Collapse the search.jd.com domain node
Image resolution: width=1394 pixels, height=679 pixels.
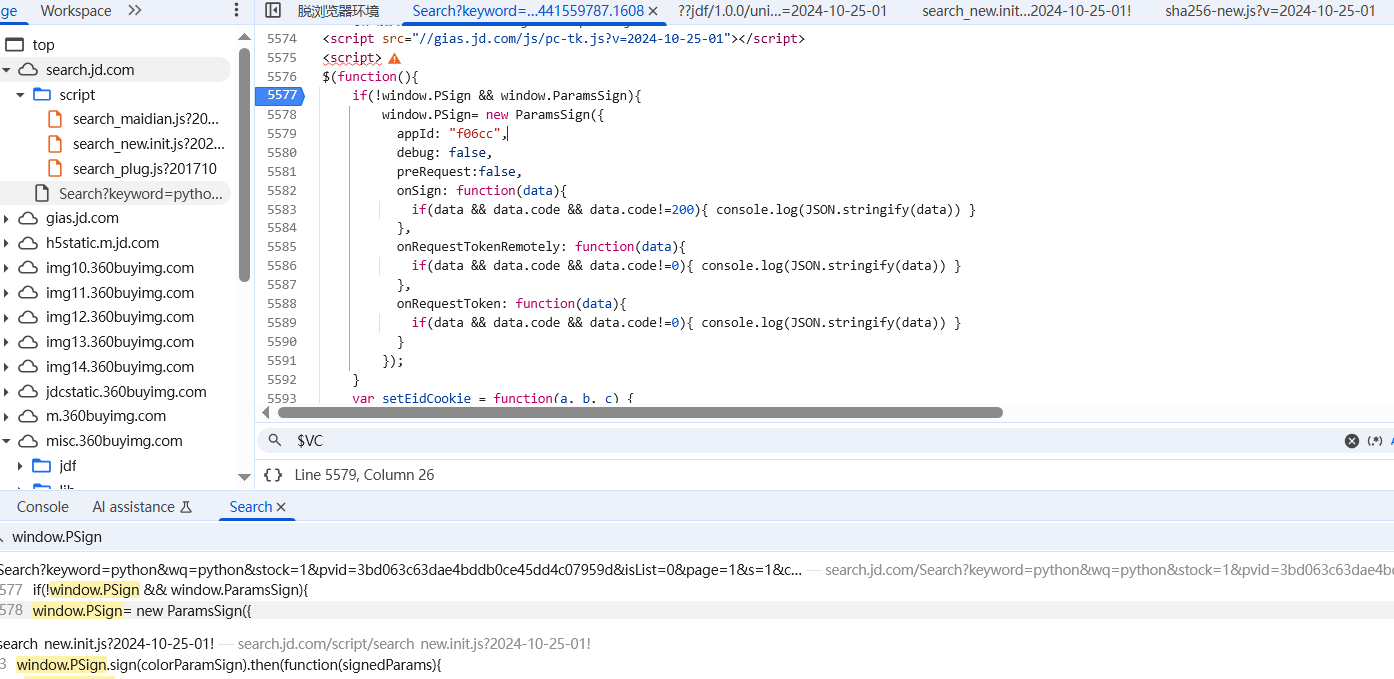pyautogui.click(x=6, y=70)
